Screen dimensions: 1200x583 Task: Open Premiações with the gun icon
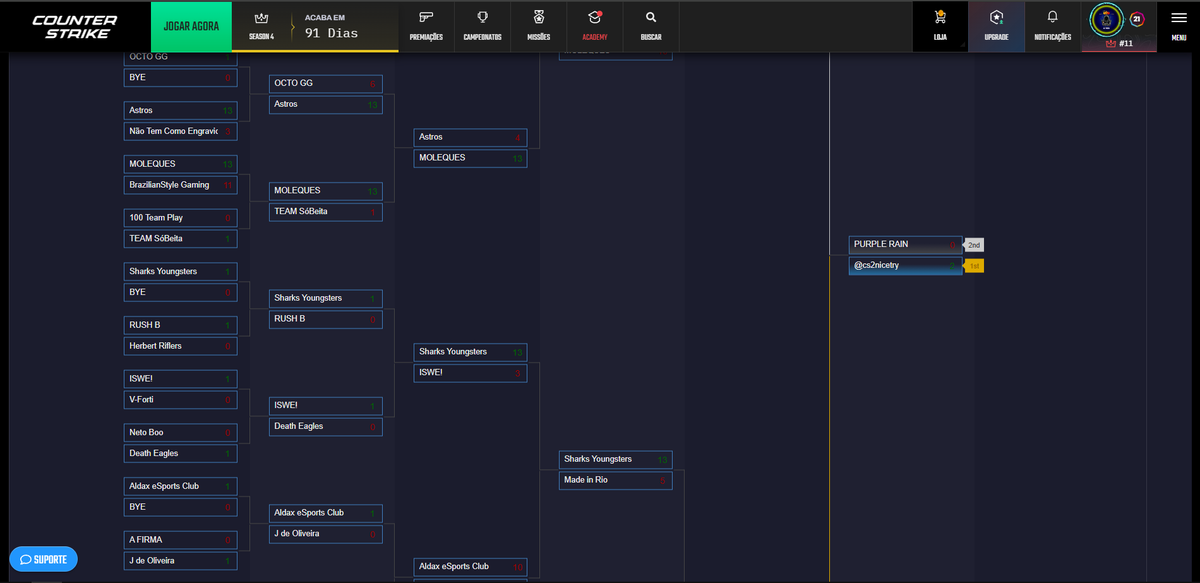point(426,26)
